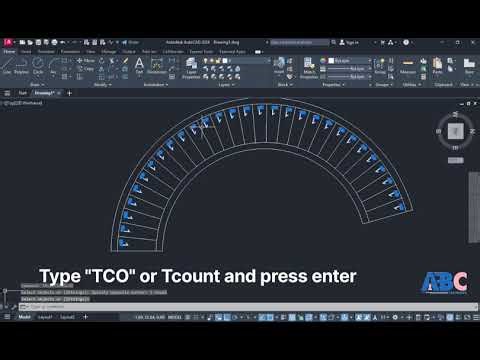Click the Copy tool in Modify panel

click(86, 69)
